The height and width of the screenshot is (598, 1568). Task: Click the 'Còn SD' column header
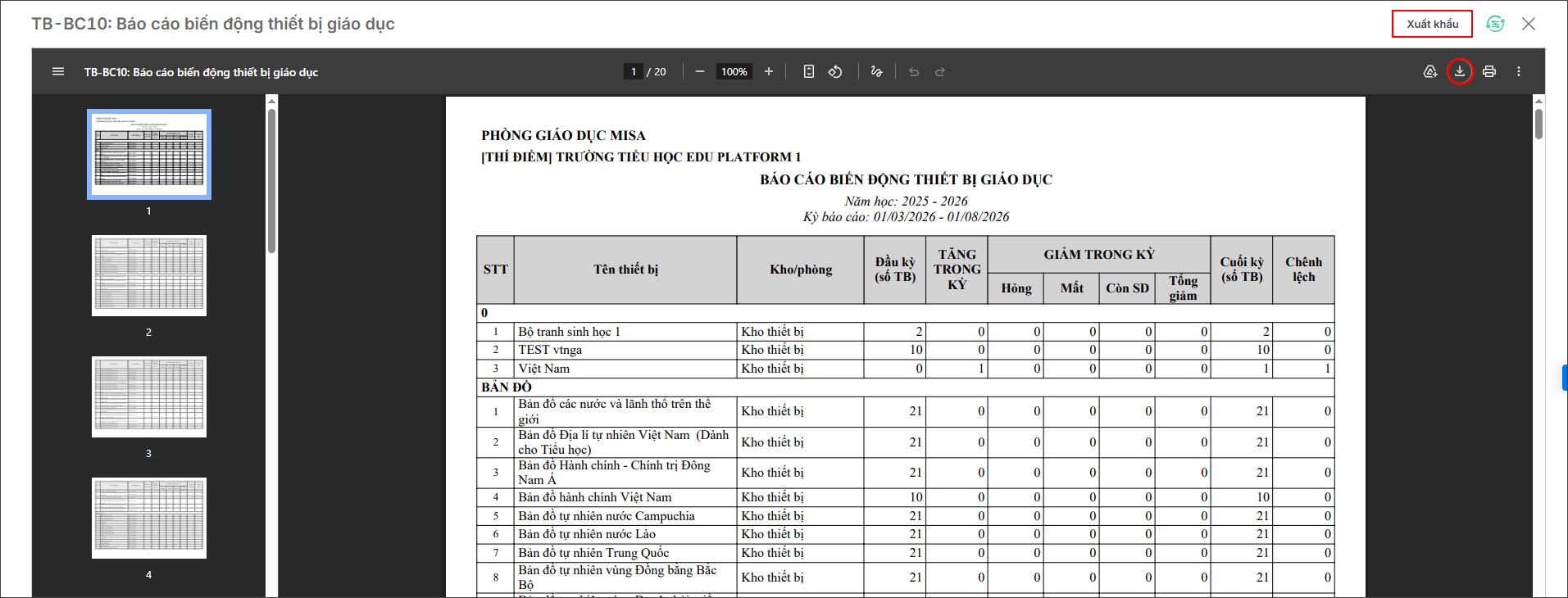[x=1127, y=288]
